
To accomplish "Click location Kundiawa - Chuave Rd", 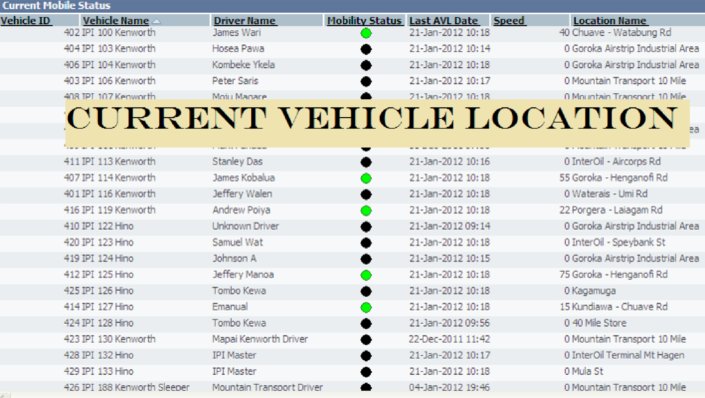I will click(x=620, y=307).
